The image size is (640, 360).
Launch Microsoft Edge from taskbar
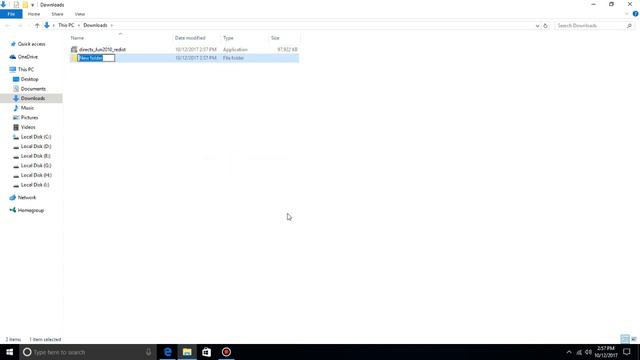point(167,352)
